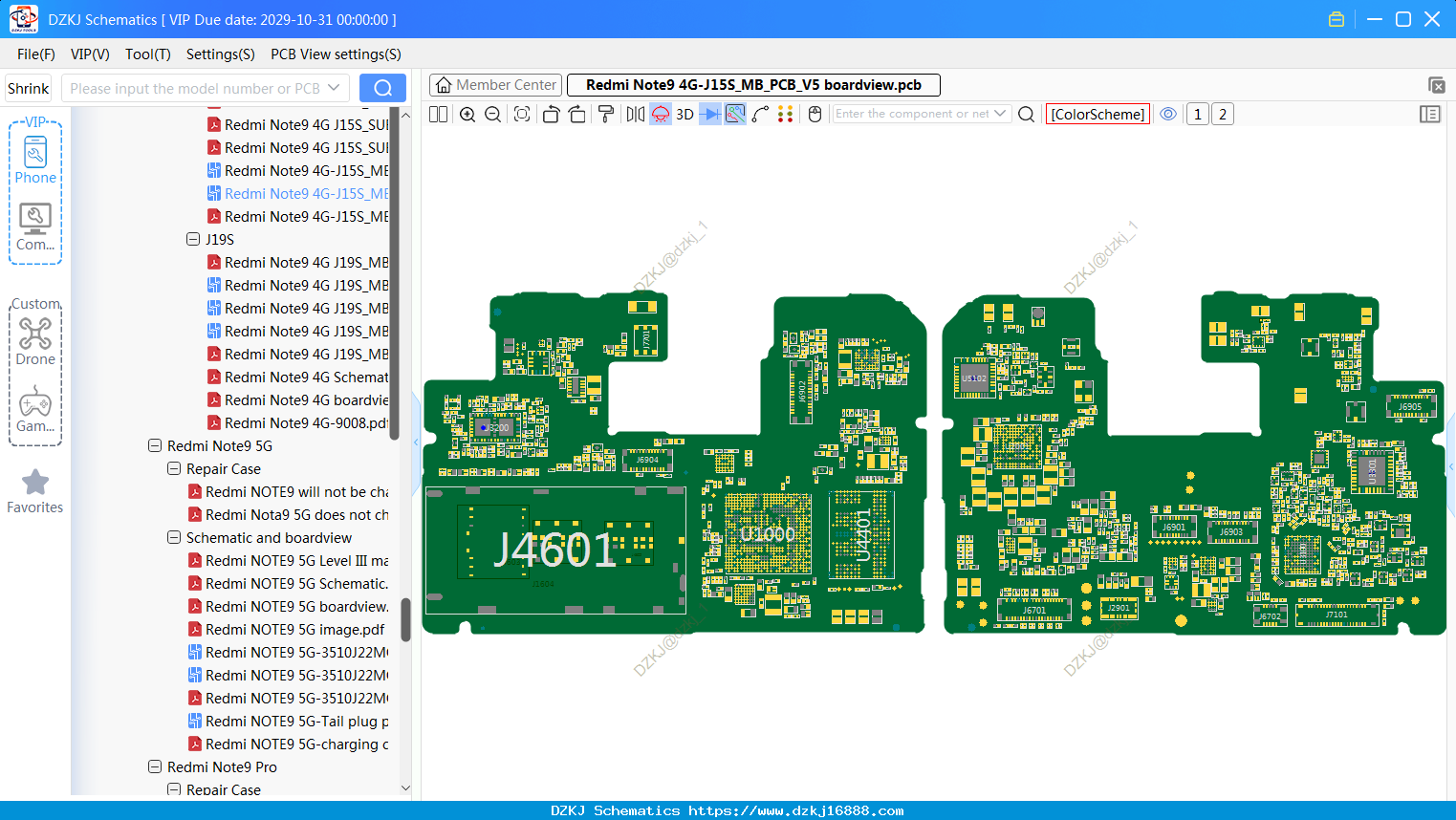Collapse the Schematic and boardview folder

[174, 537]
